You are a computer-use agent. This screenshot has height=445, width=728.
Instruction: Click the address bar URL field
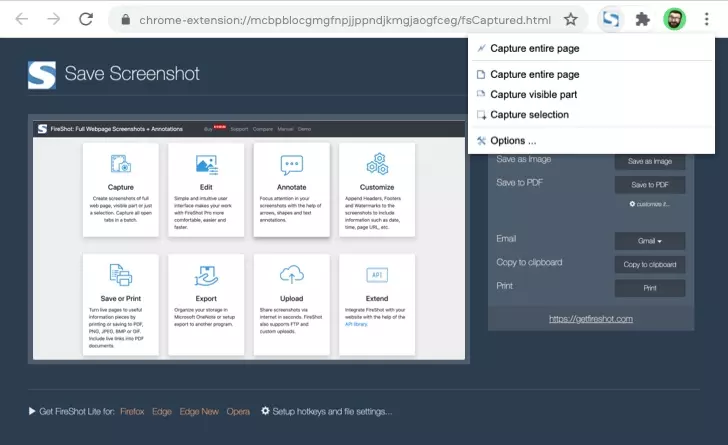tap(345, 20)
